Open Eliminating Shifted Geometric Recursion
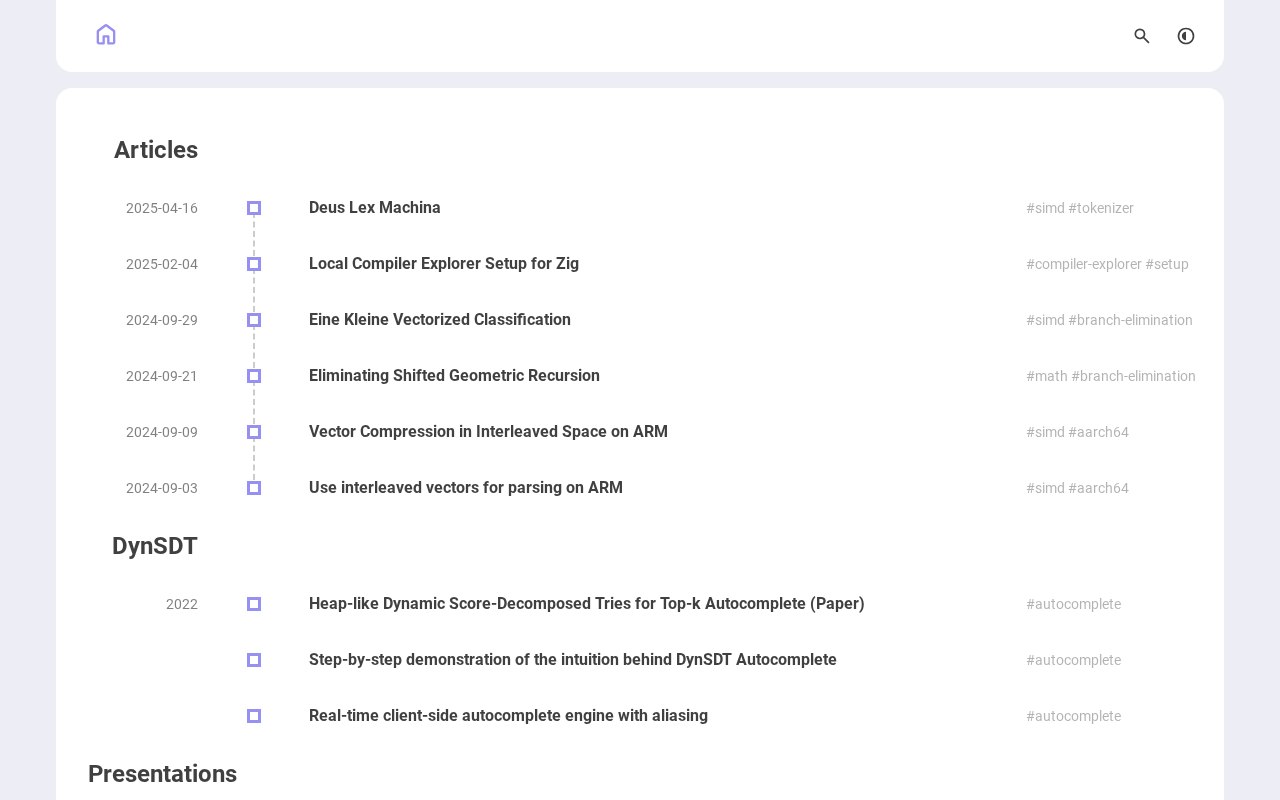 pos(454,376)
